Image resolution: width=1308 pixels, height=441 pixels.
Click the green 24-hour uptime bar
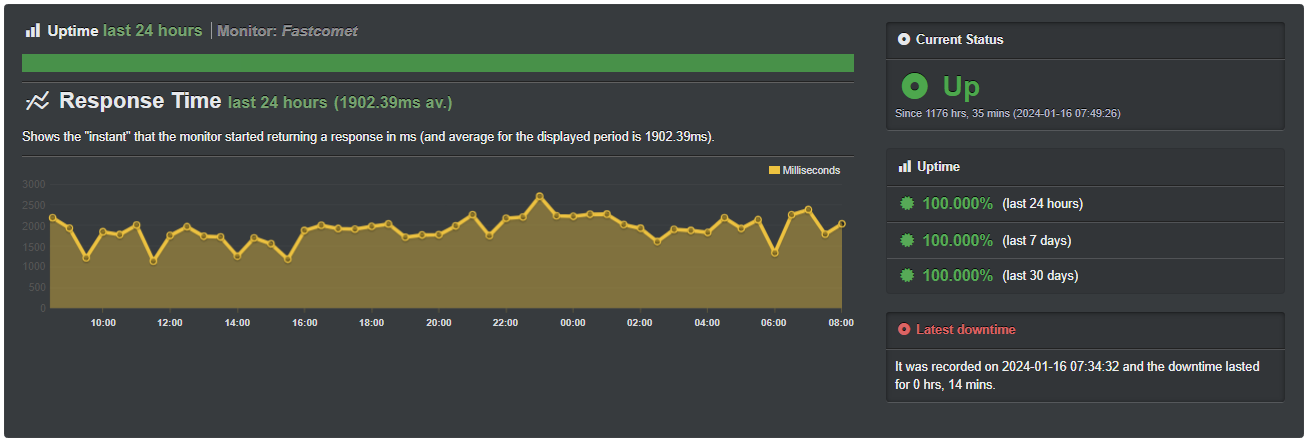(x=437, y=63)
